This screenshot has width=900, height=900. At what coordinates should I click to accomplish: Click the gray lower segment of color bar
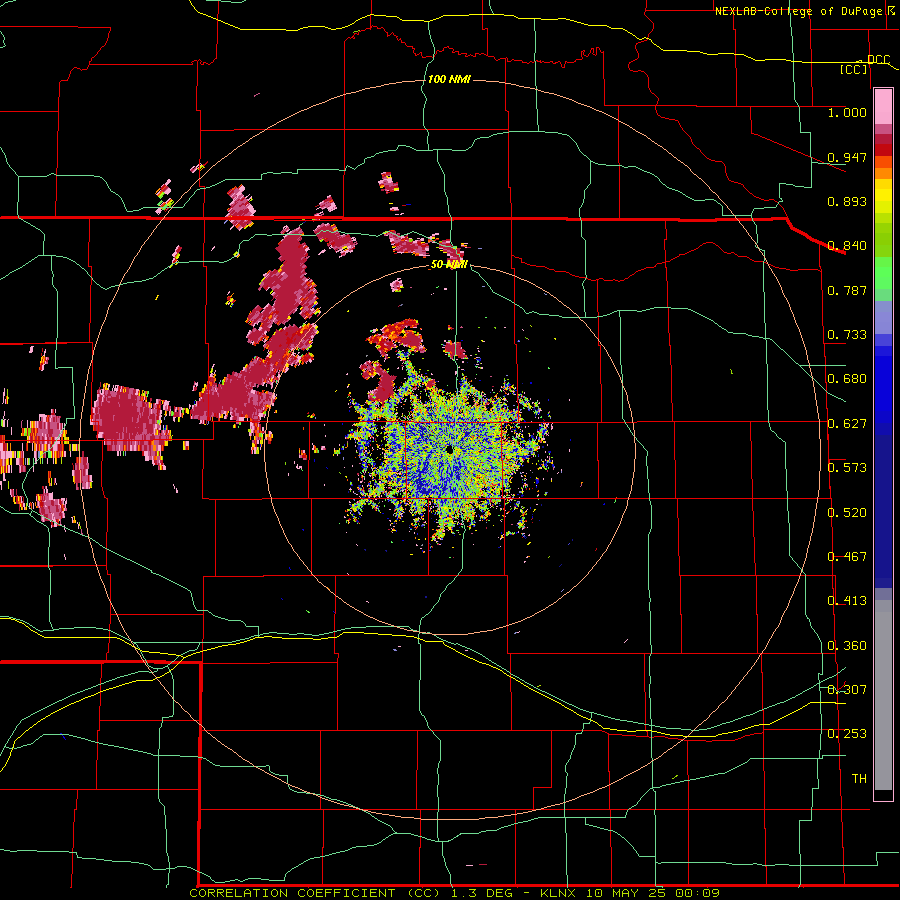883,695
